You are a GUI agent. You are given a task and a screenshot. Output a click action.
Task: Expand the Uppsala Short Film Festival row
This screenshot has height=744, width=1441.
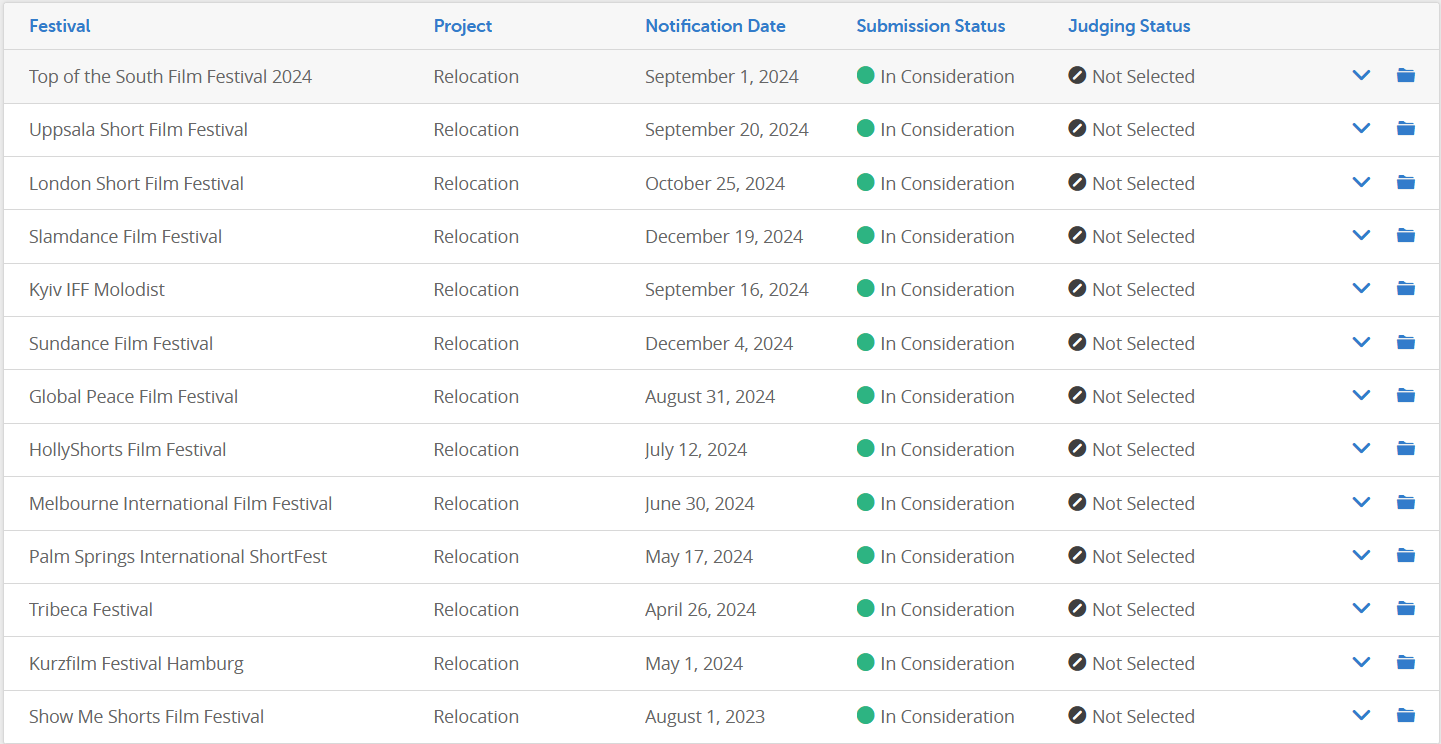1361,128
